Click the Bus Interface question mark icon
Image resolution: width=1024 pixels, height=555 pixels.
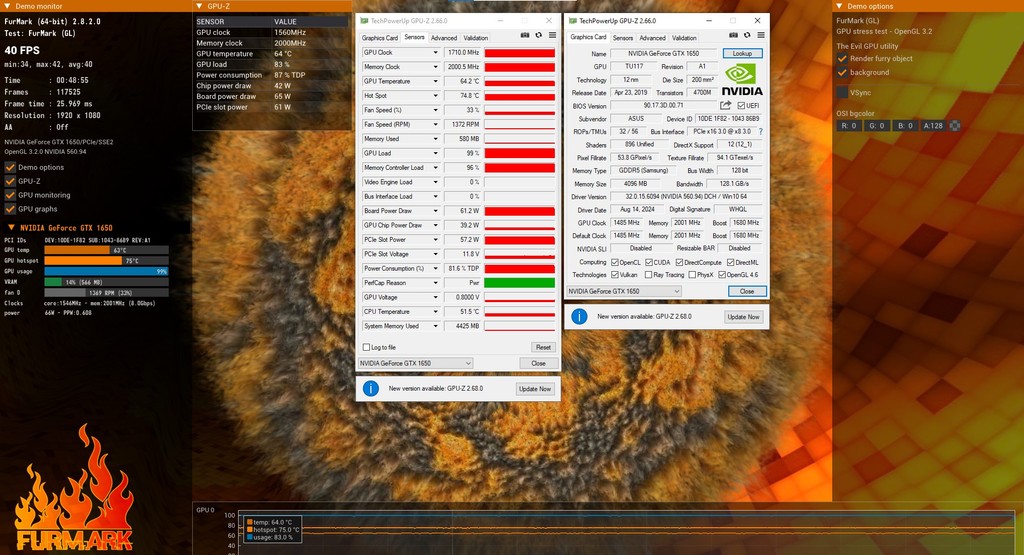(x=760, y=131)
